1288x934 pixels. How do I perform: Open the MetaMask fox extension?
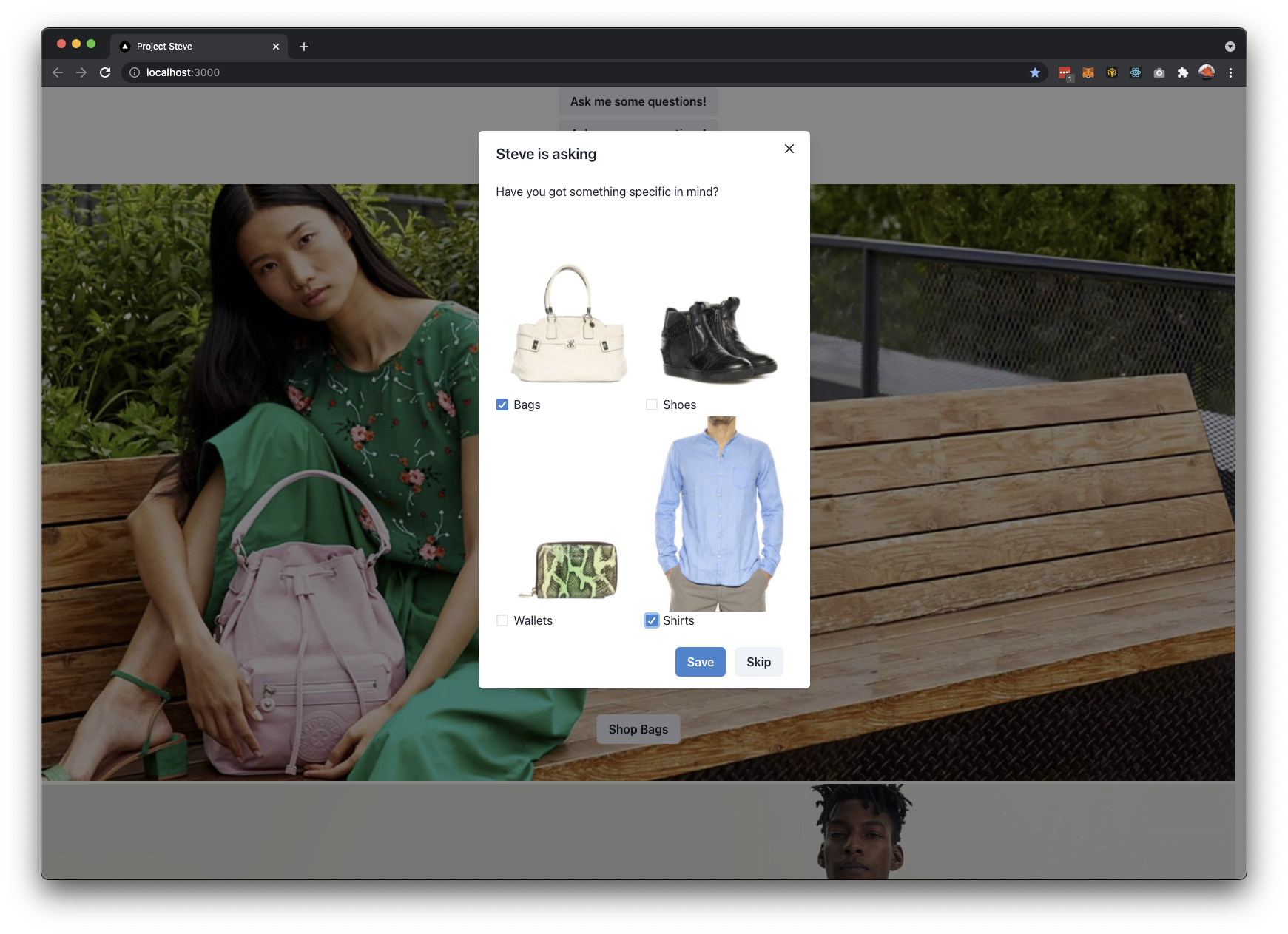click(x=1088, y=72)
